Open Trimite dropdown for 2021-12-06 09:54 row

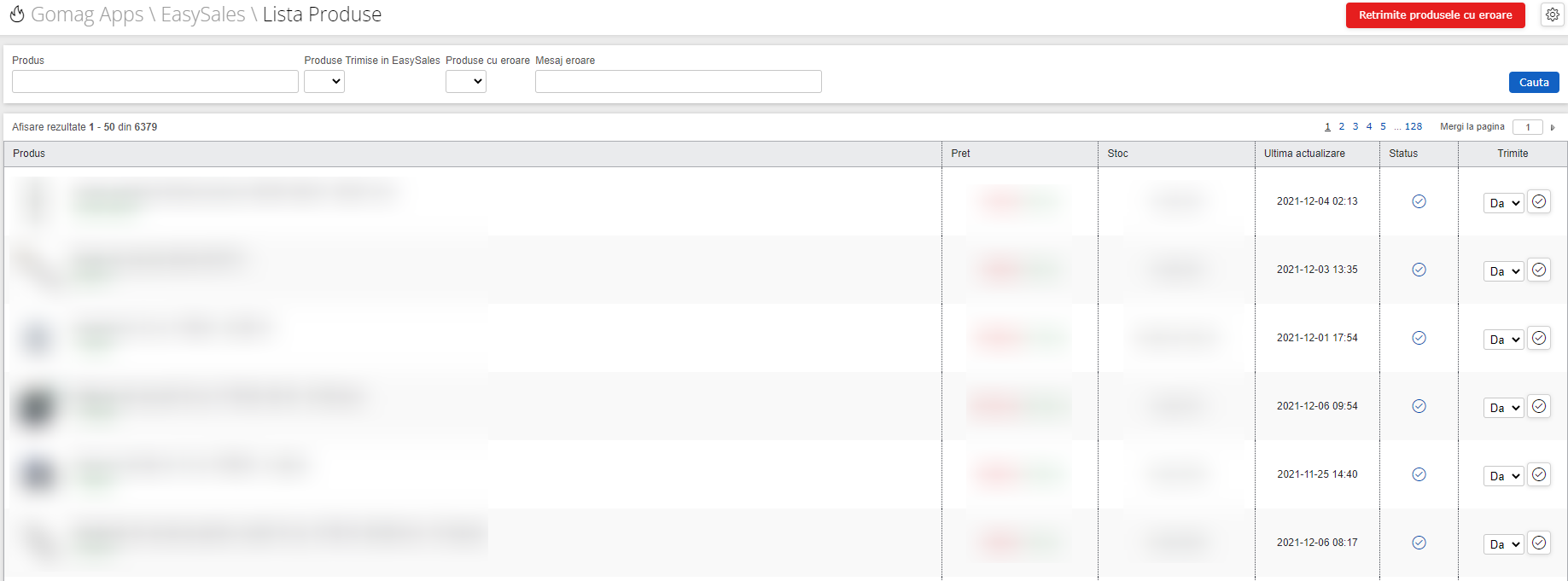[1503, 408]
